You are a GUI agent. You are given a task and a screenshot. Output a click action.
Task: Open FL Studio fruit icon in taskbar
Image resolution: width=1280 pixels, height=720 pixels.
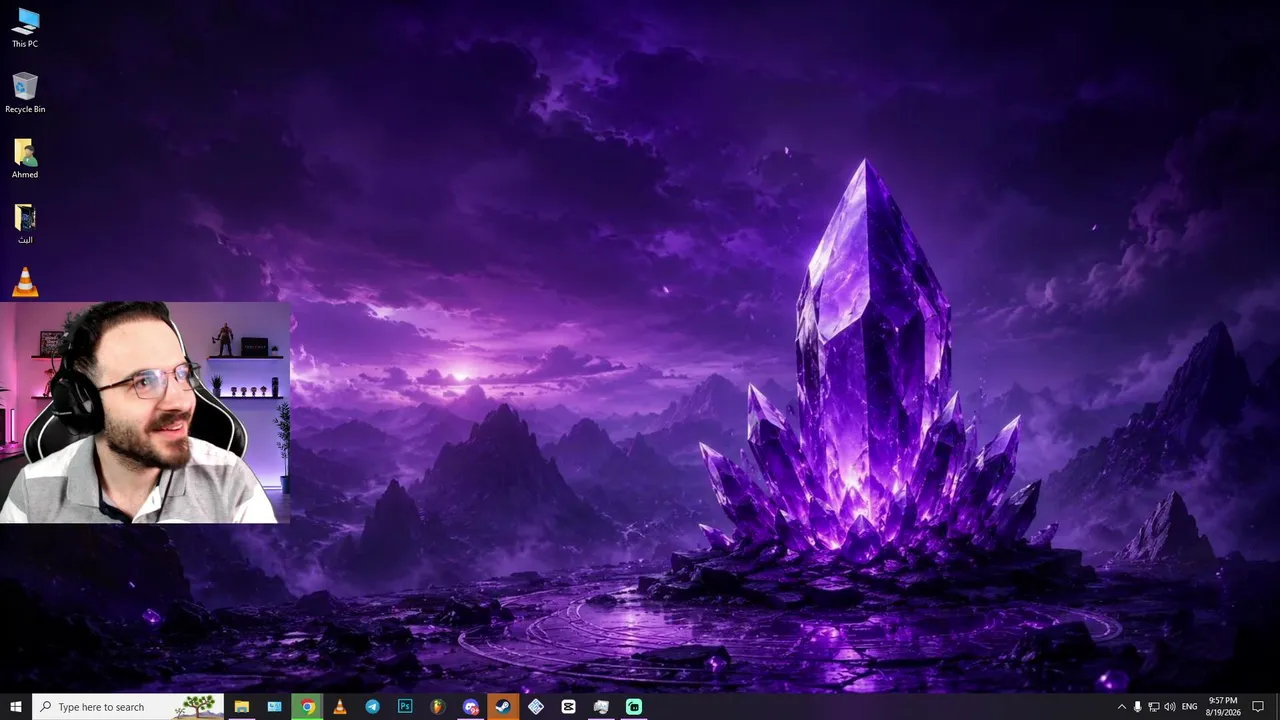pyautogui.click(x=438, y=707)
